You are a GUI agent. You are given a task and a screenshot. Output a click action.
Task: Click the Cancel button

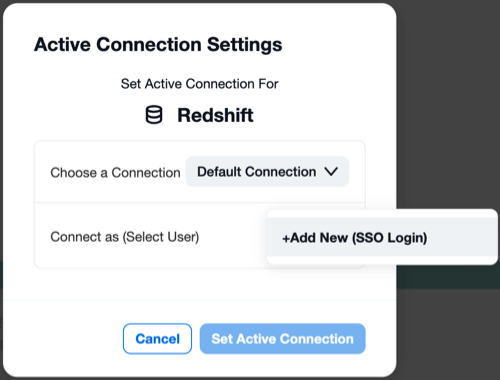[157, 339]
